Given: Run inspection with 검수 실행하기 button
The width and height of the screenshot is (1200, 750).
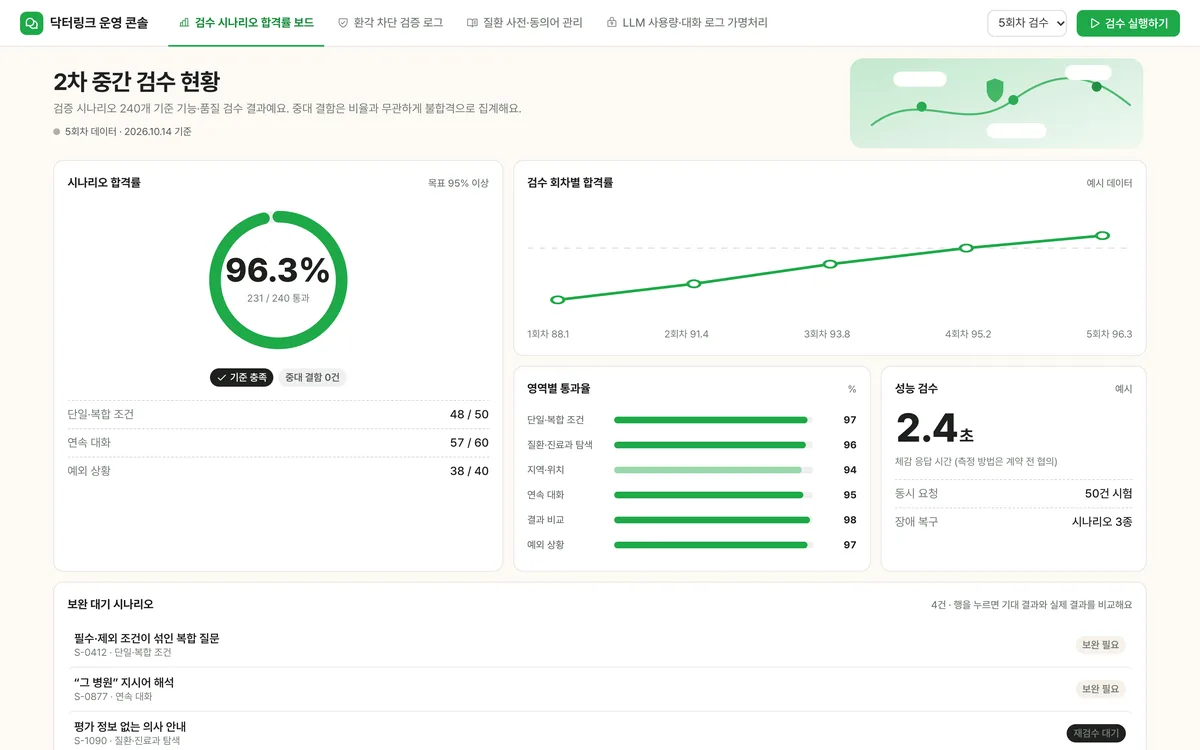Looking at the screenshot, I should point(1128,23).
